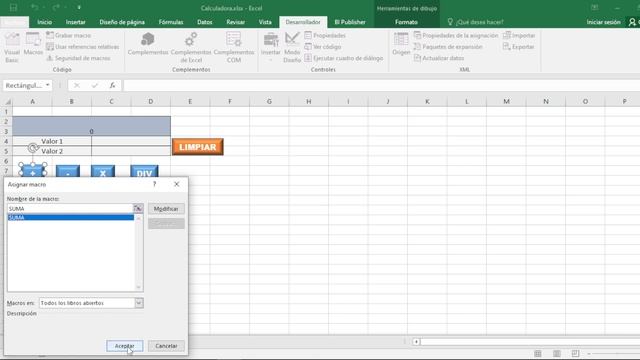Image resolution: width=640 pixels, height=360 pixels.
Task: Open Seguridad de macros
Action: click(x=78, y=58)
